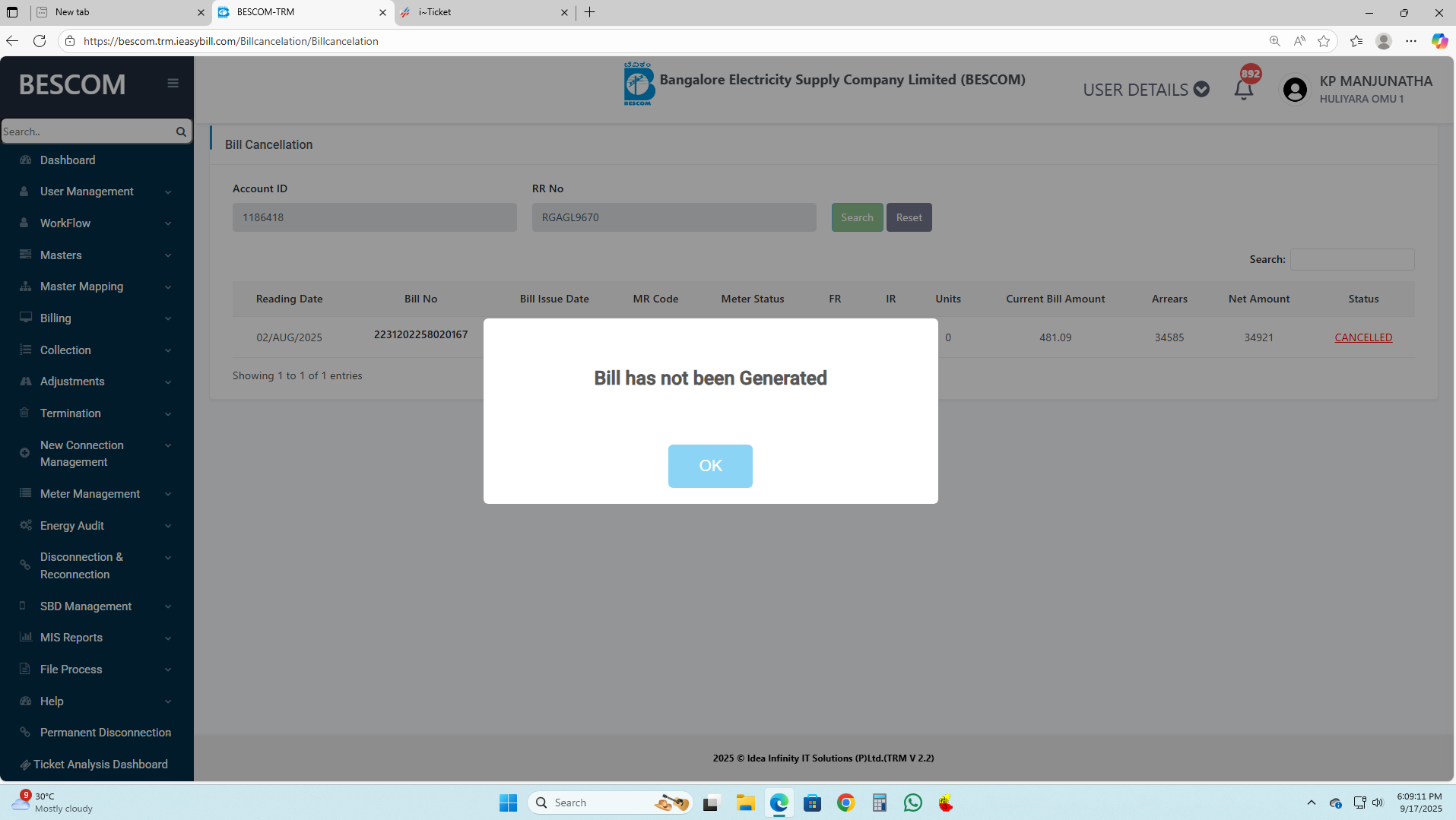The height and width of the screenshot is (820, 1456).
Task: Open File Process menu
Action: (97, 670)
